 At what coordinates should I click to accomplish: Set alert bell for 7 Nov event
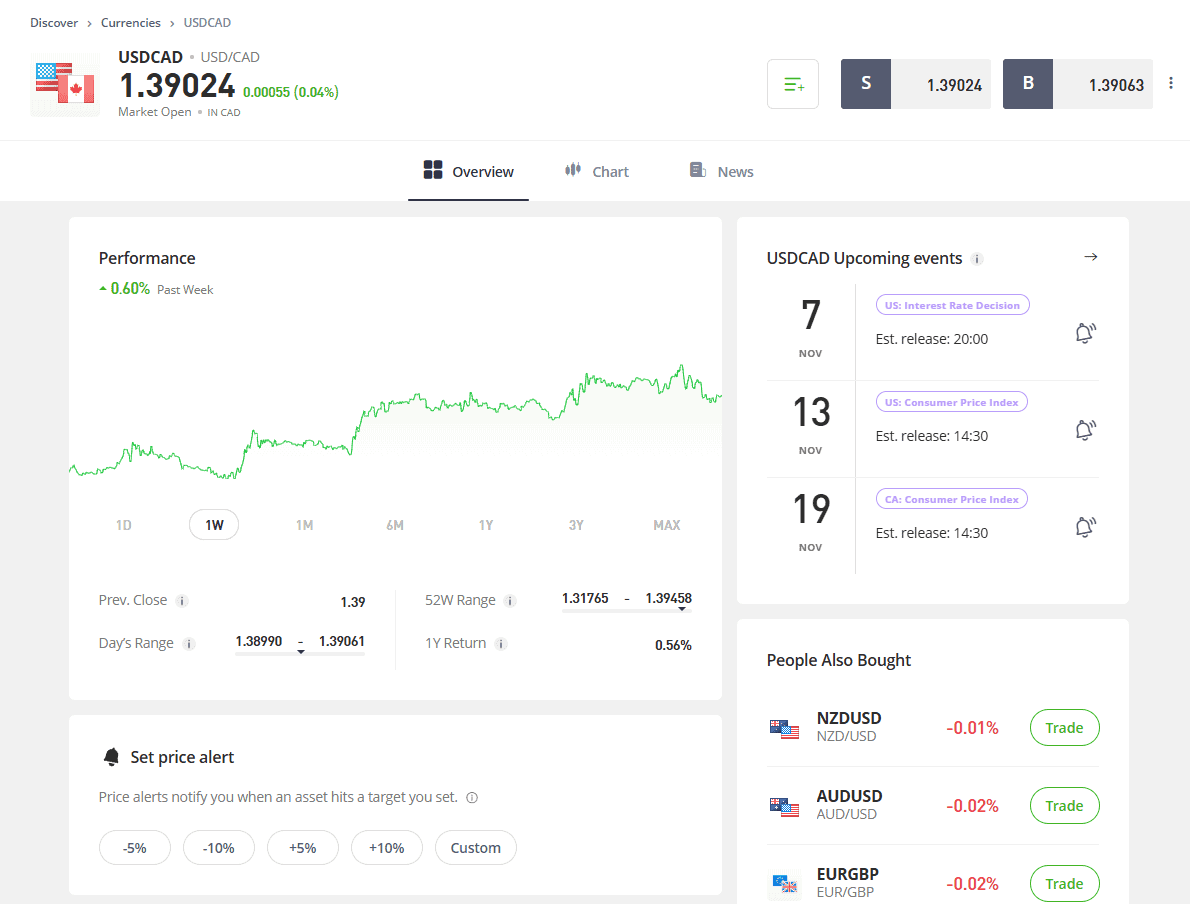pyautogui.click(x=1086, y=333)
